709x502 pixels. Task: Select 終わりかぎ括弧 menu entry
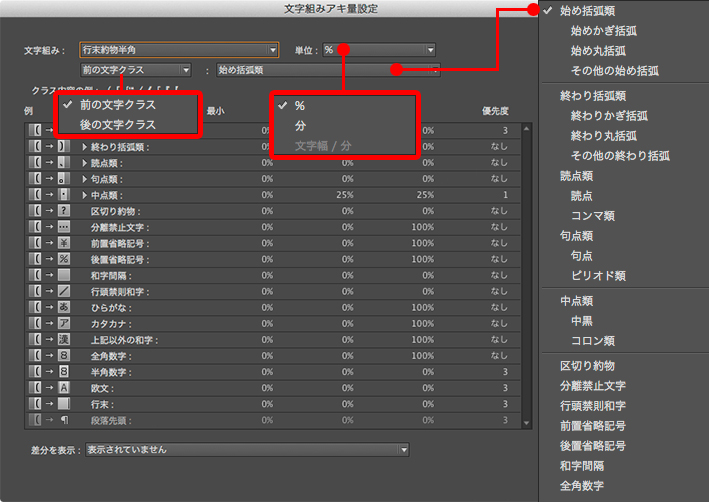click(609, 116)
